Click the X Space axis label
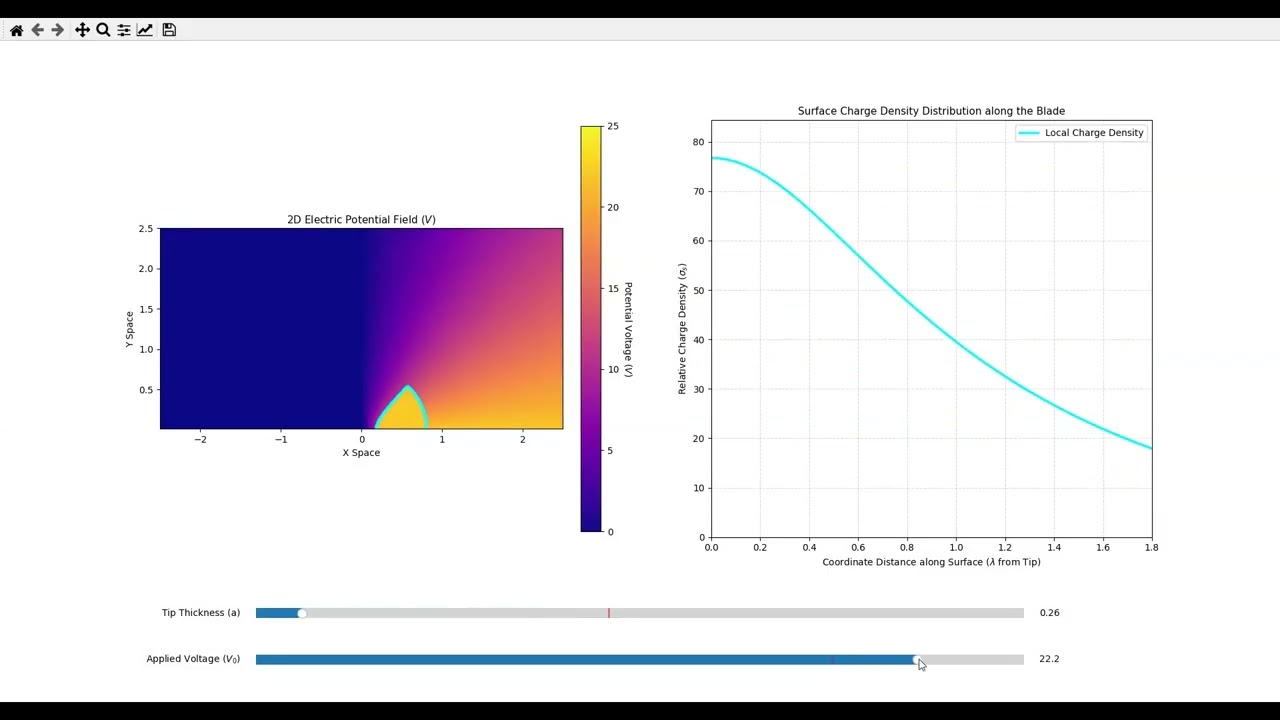Screen dimensions: 1280x720 click(x=361, y=453)
